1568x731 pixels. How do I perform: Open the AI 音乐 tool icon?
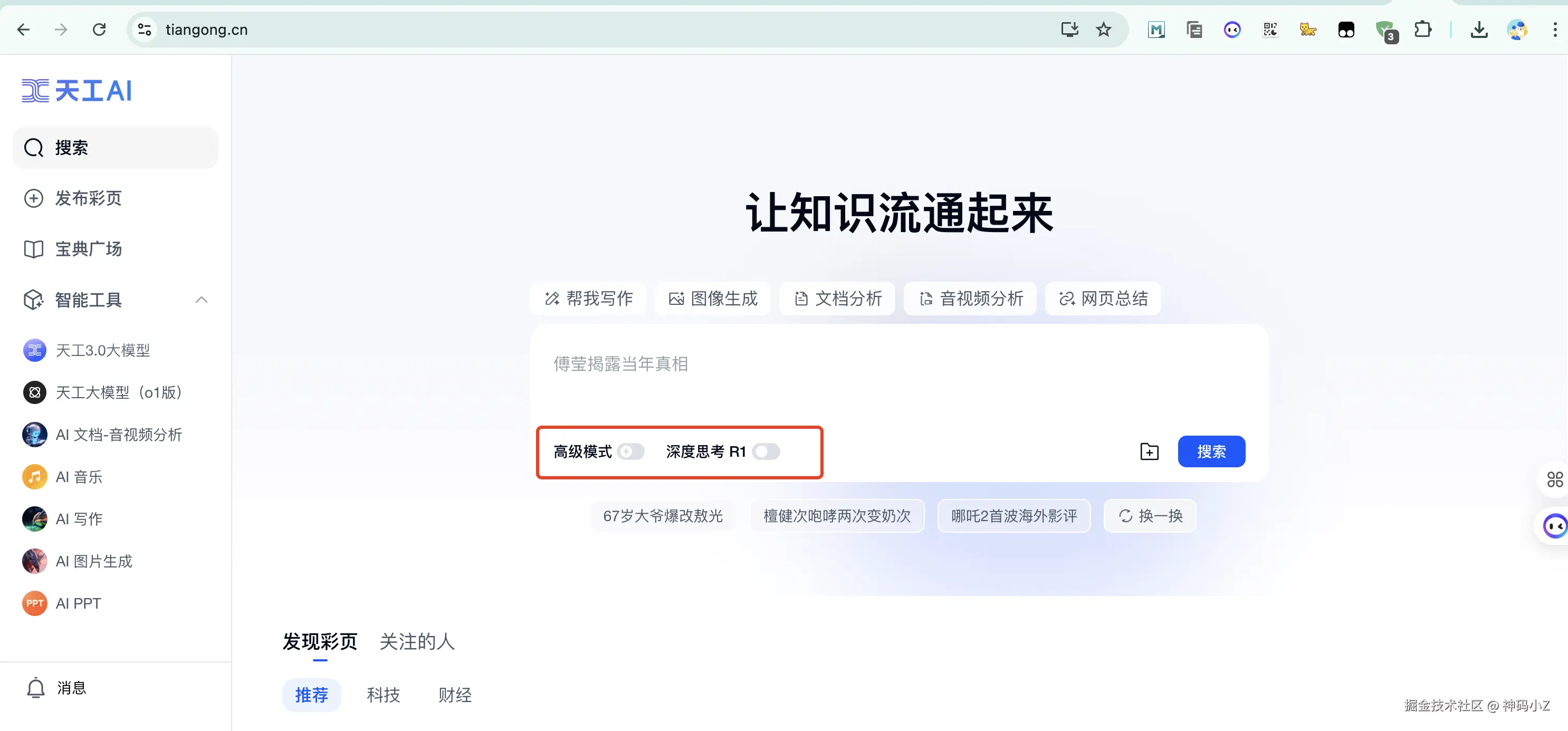coord(35,477)
